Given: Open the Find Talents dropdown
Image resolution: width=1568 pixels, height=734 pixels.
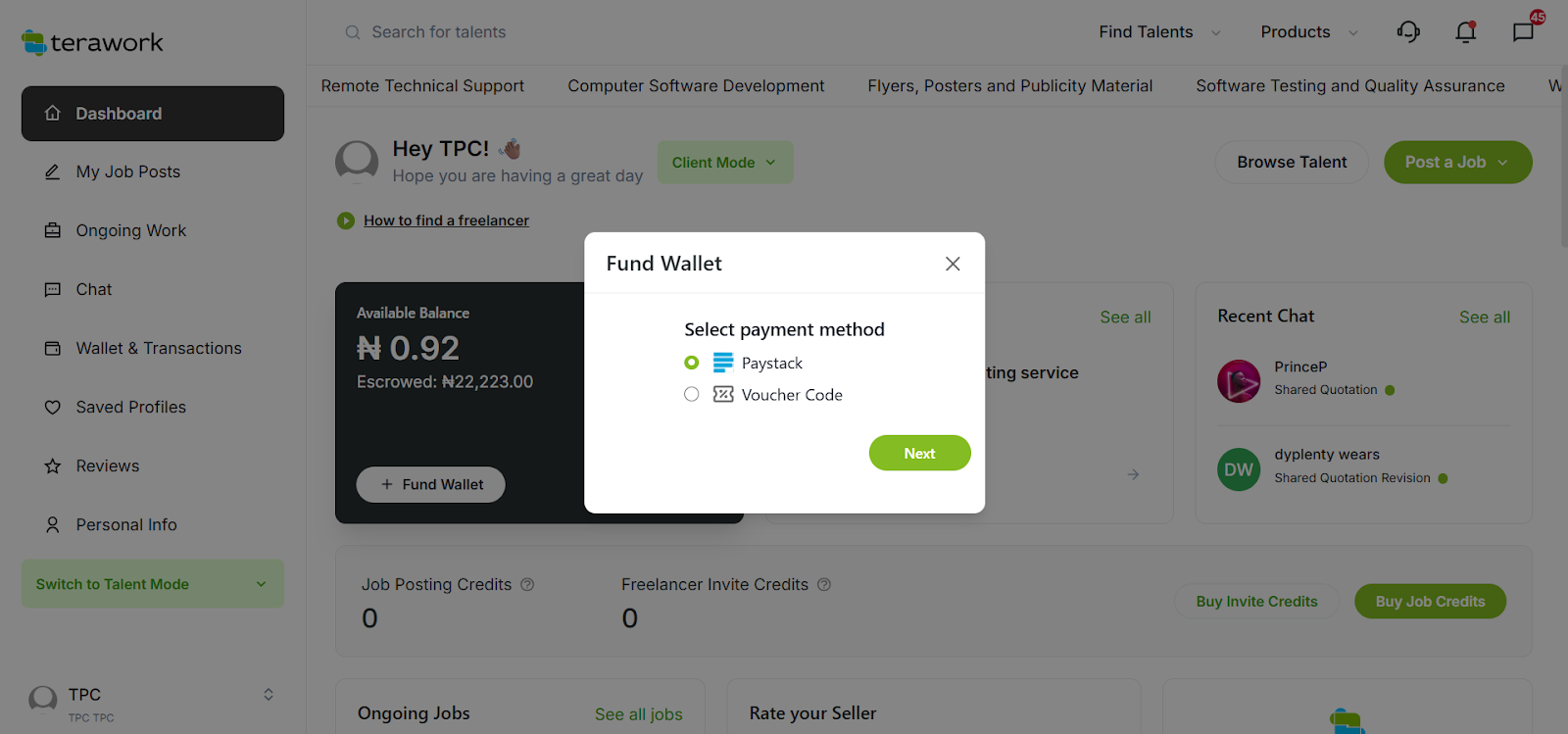Looking at the screenshot, I should (1159, 32).
